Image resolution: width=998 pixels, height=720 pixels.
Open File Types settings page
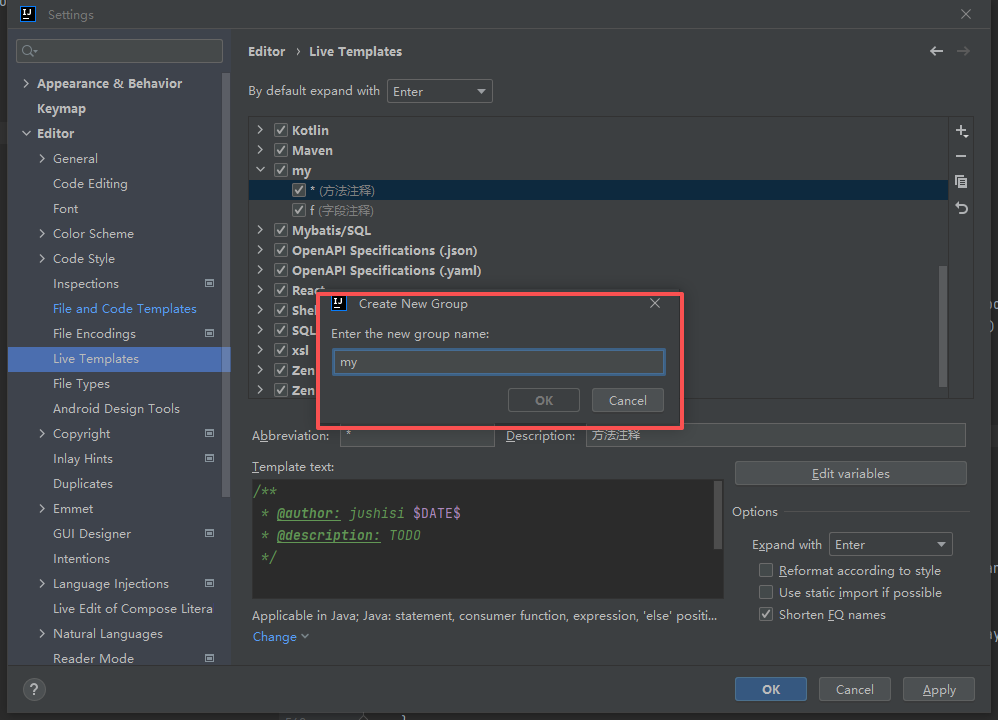coord(81,384)
